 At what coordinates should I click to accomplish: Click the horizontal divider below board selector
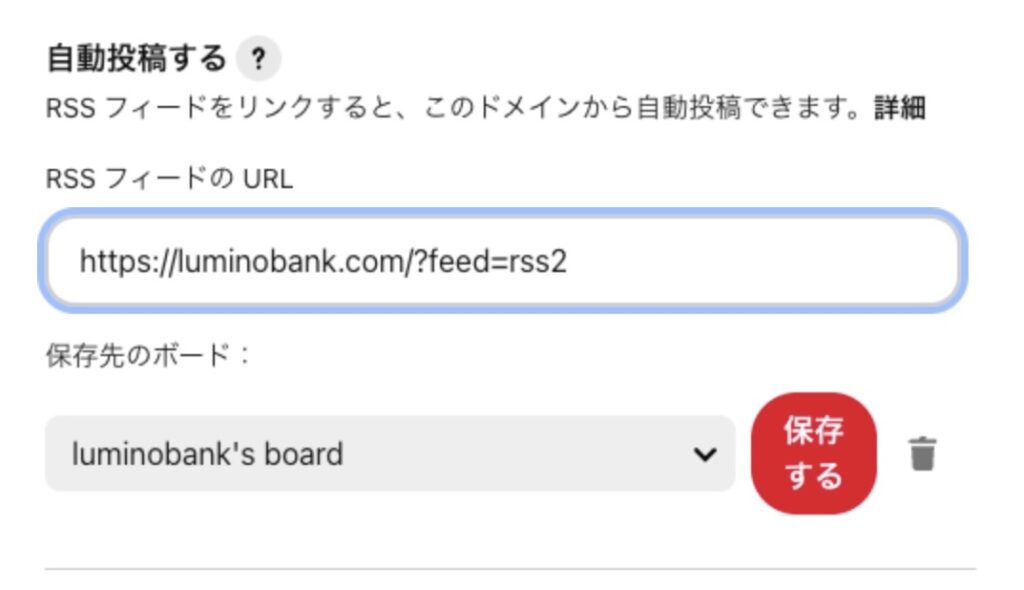[510, 569]
